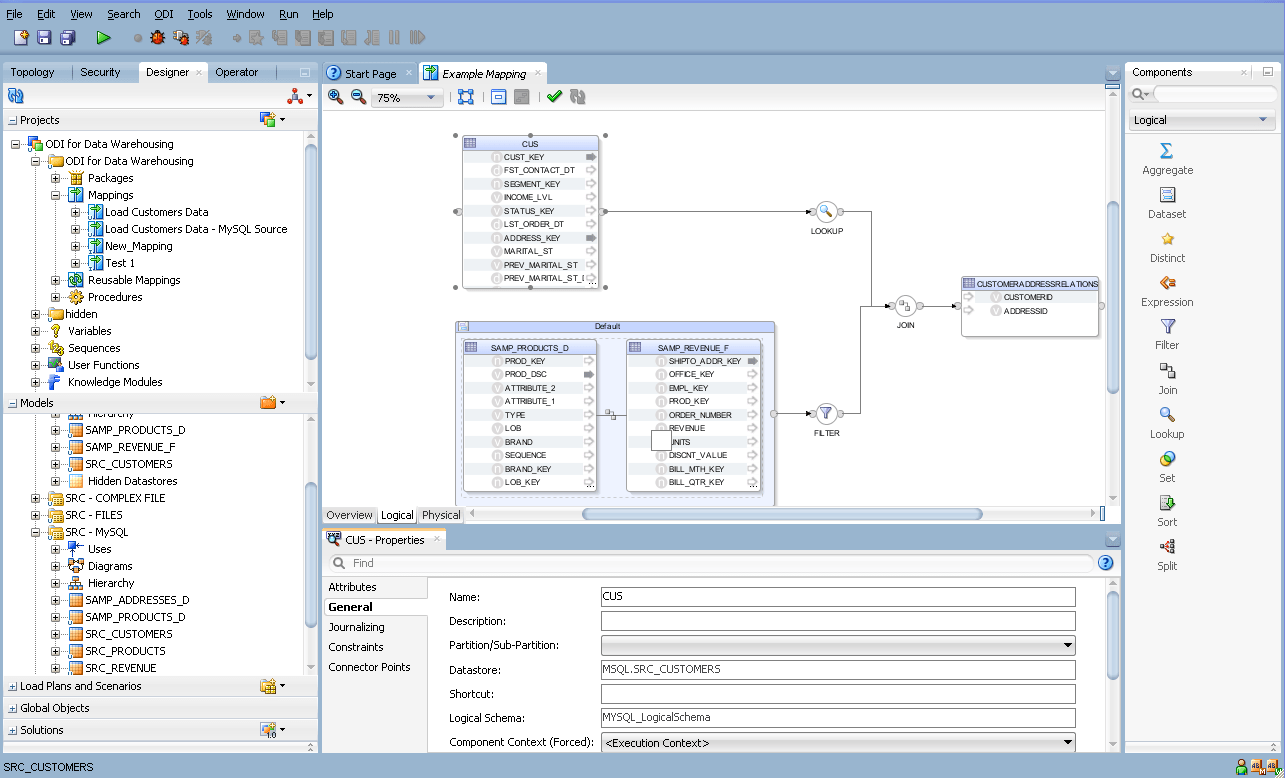Open the ODI menu
The height and width of the screenshot is (778, 1285).
[163, 14]
